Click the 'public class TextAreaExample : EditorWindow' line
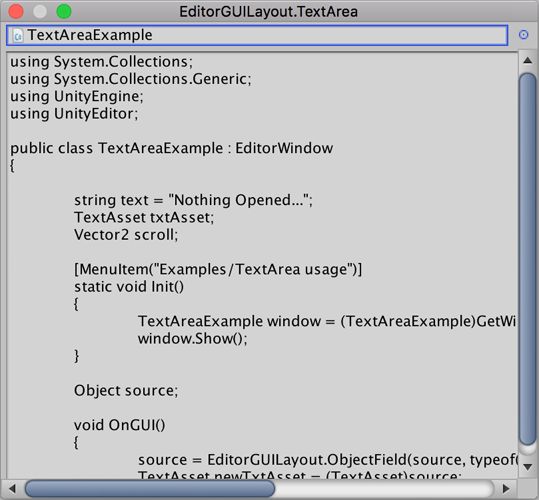The width and height of the screenshot is (539, 500). 172,148
